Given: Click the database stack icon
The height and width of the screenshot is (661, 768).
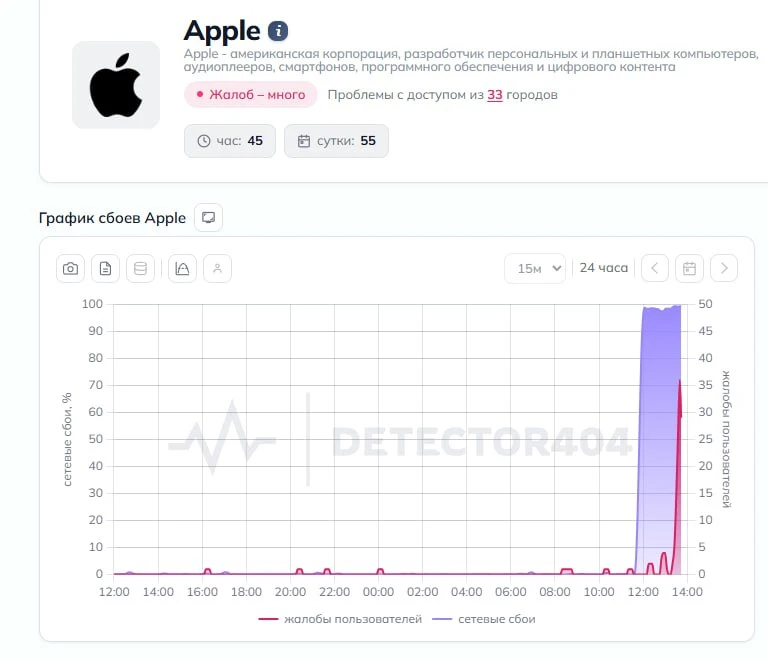Looking at the screenshot, I should pyautogui.click(x=141, y=268).
